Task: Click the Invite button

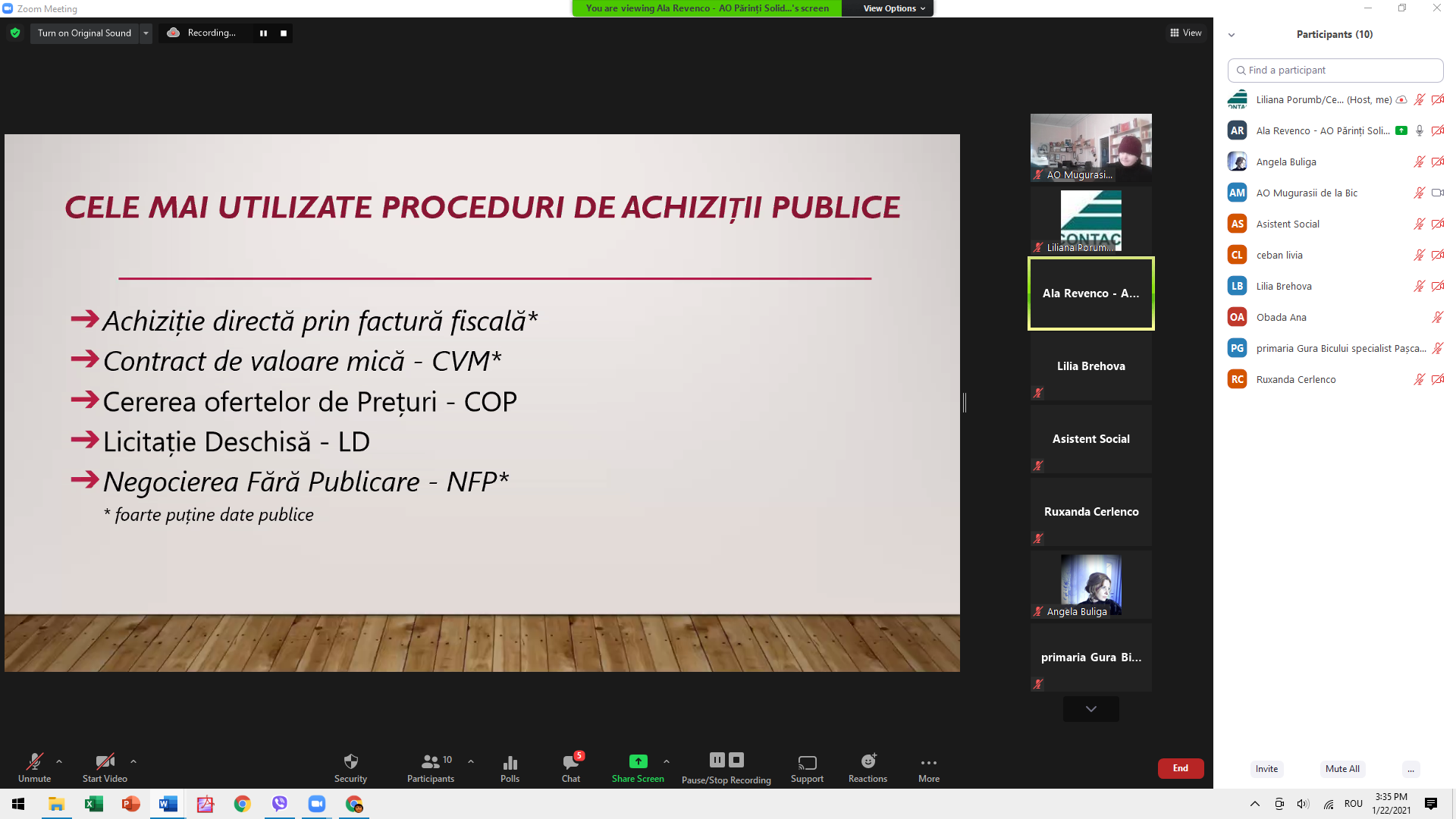Action: click(x=1266, y=769)
